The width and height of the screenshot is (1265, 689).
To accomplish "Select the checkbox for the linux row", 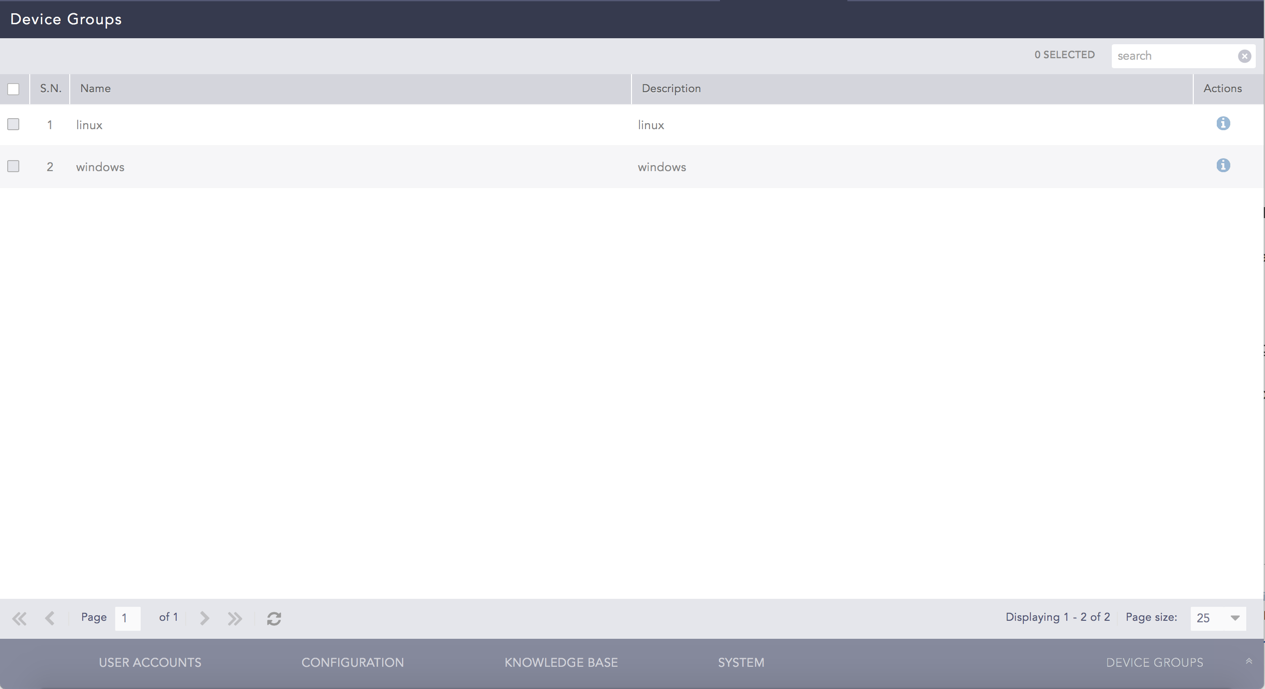I will [x=13, y=123].
